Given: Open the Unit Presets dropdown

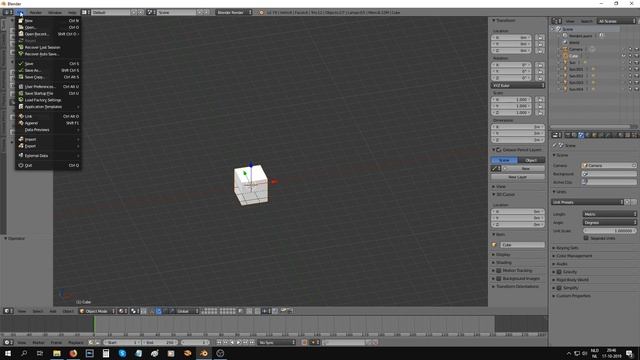Looking at the screenshot, I should (588, 202).
